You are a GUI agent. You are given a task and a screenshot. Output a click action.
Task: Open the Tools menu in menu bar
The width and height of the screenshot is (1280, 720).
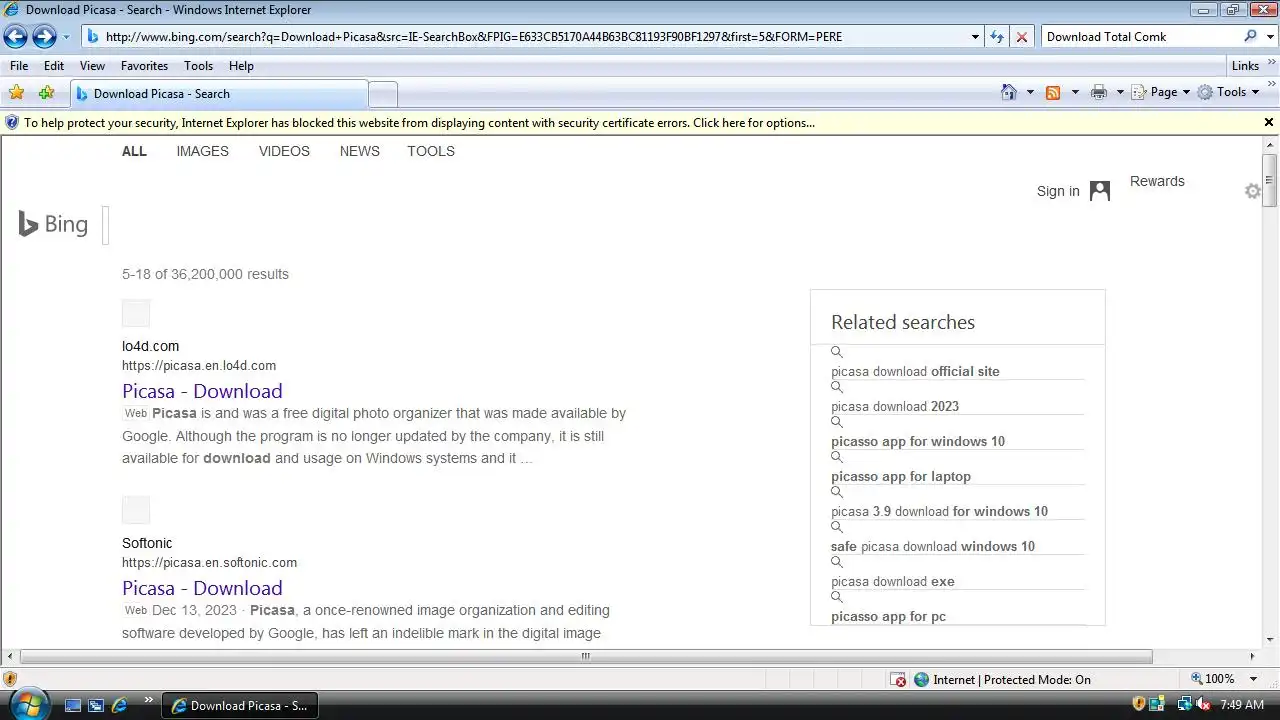198,66
